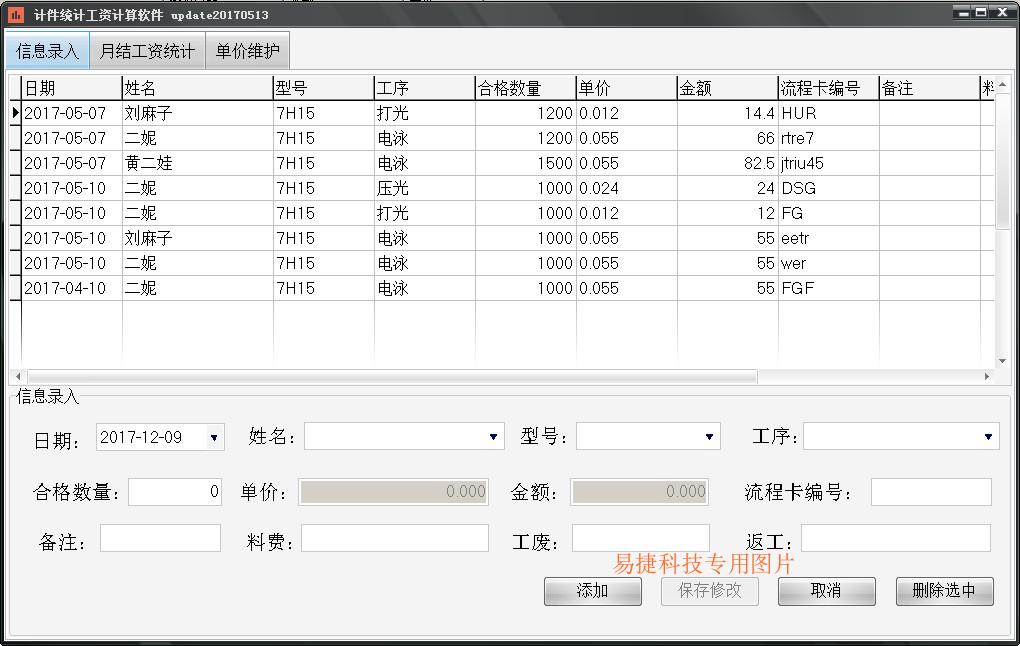Click the disabled 金额 field
This screenshot has height=646, width=1020.
[639, 492]
